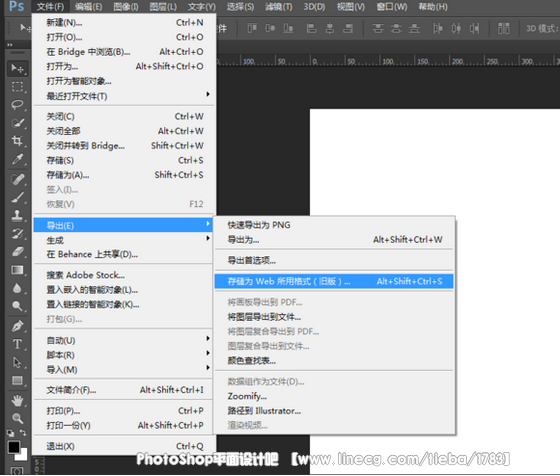Open the 帮助(H) menu

click(433, 6)
